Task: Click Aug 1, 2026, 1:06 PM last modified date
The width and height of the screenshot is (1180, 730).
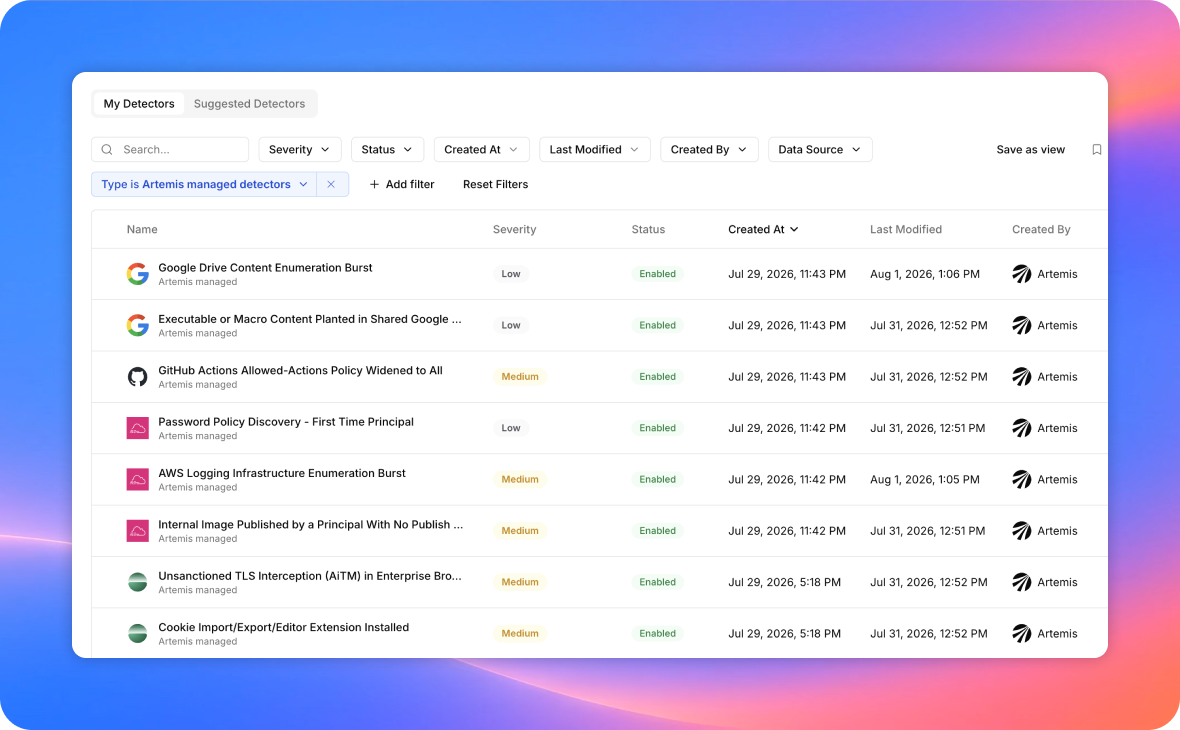Action: point(925,274)
